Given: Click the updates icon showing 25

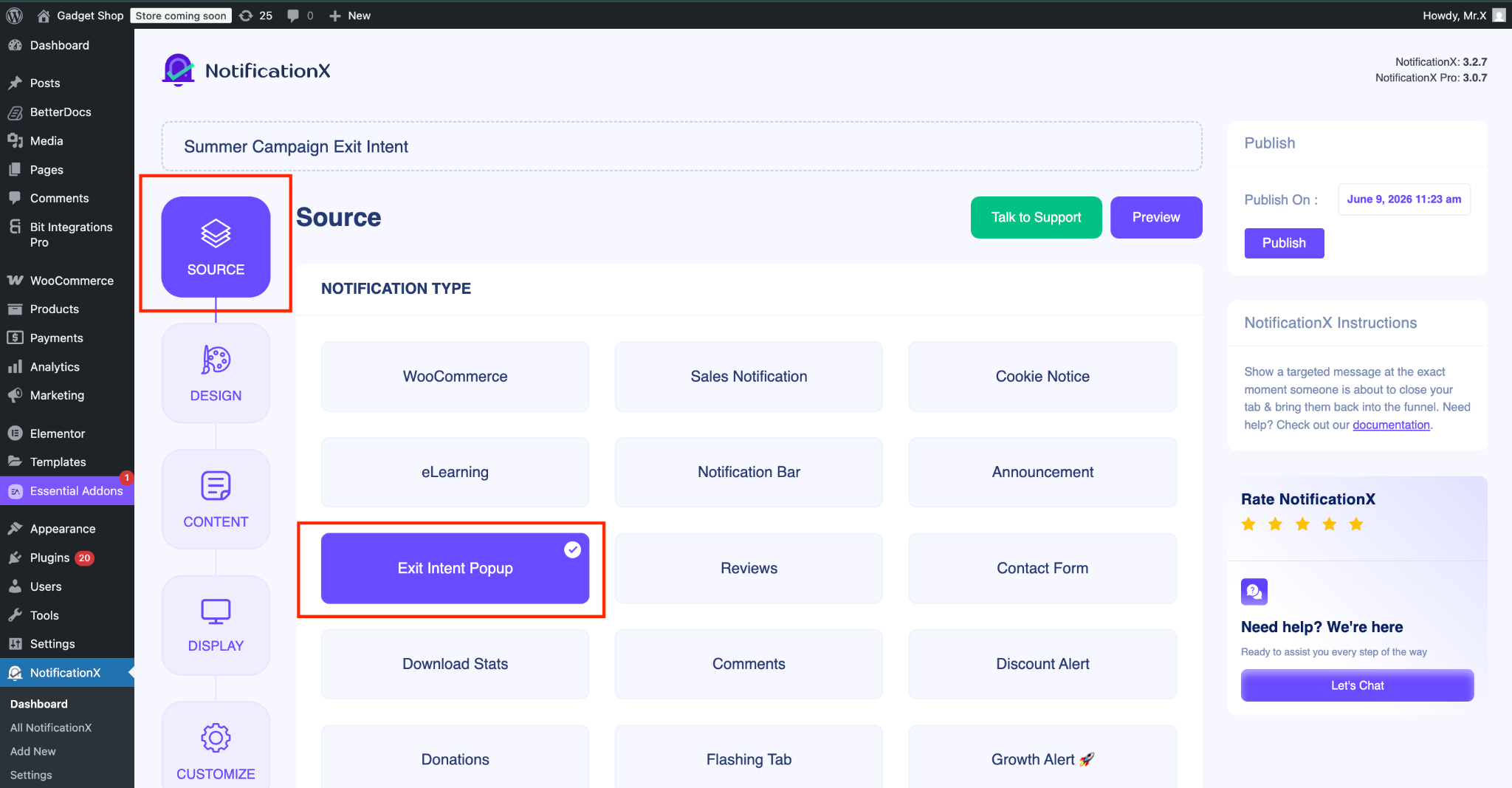Looking at the screenshot, I should pos(246,16).
